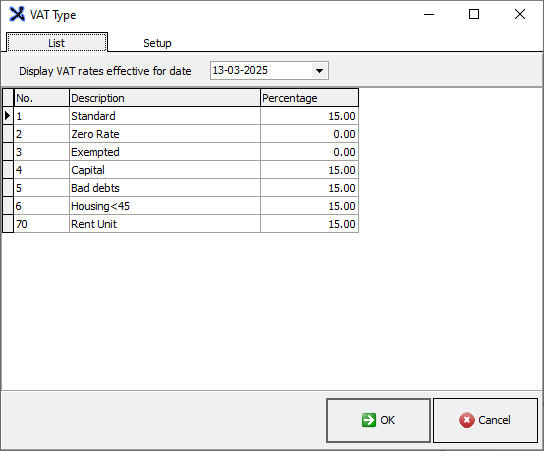Switch to the Setup tab

tap(157, 43)
